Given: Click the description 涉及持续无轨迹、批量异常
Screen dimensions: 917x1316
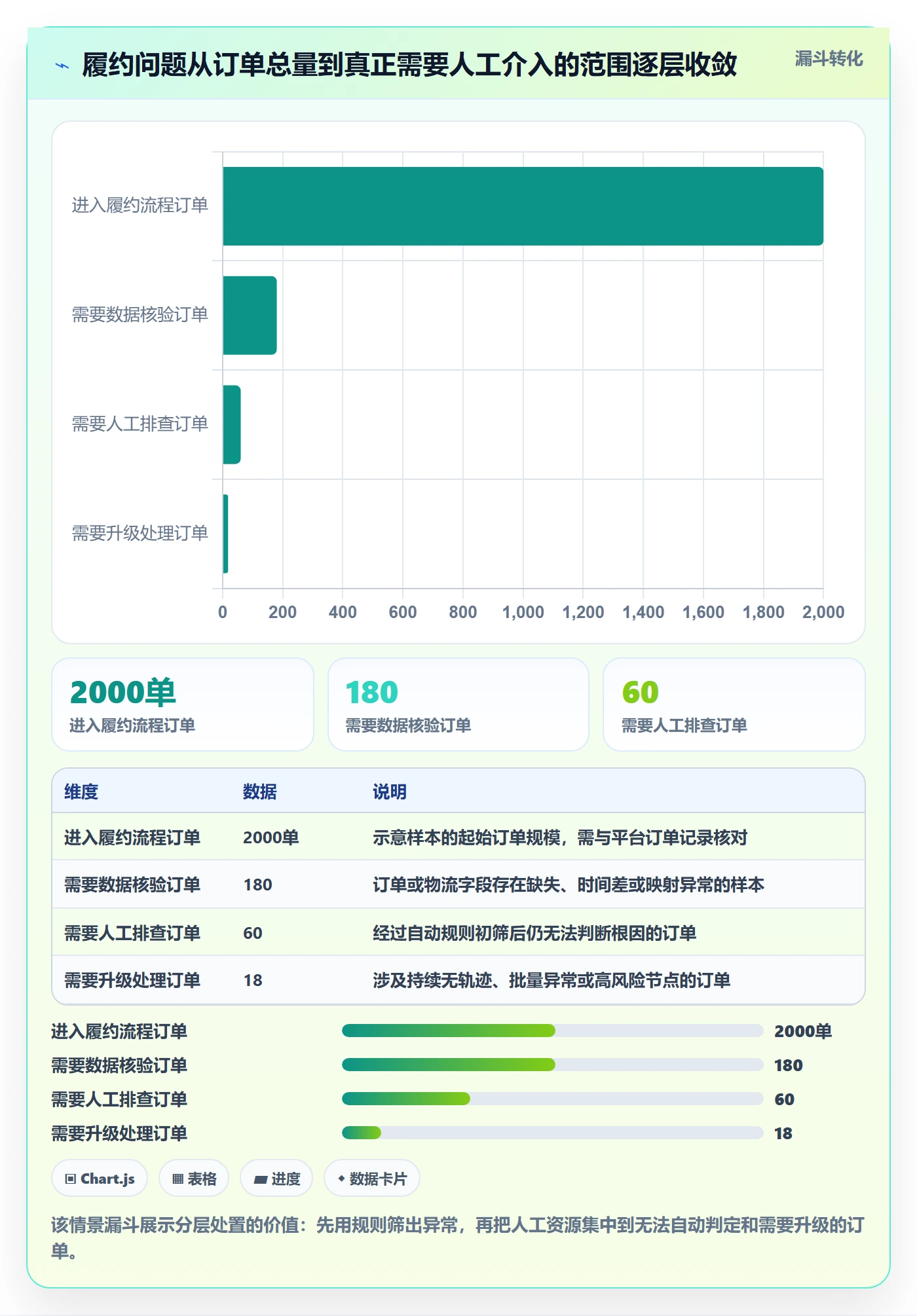Looking at the screenshot, I should (552, 980).
